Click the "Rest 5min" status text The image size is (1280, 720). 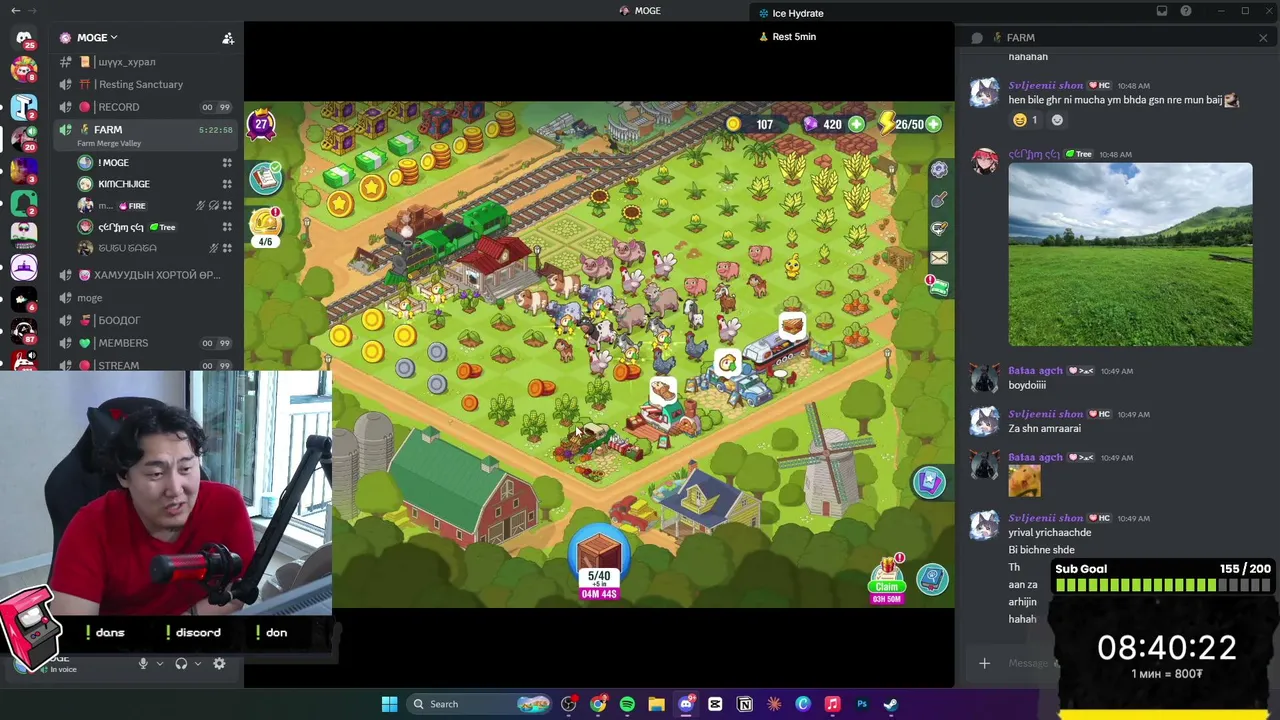pyautogui.click(x=787, y=37)
